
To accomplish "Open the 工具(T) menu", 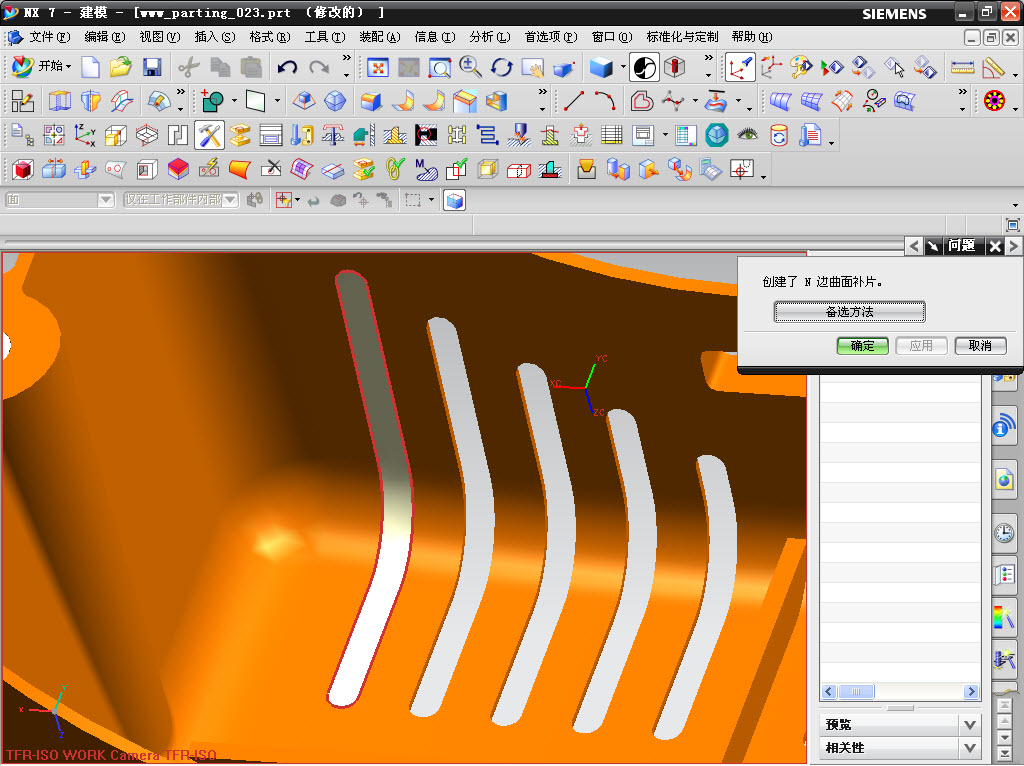I will coord(325,37).
